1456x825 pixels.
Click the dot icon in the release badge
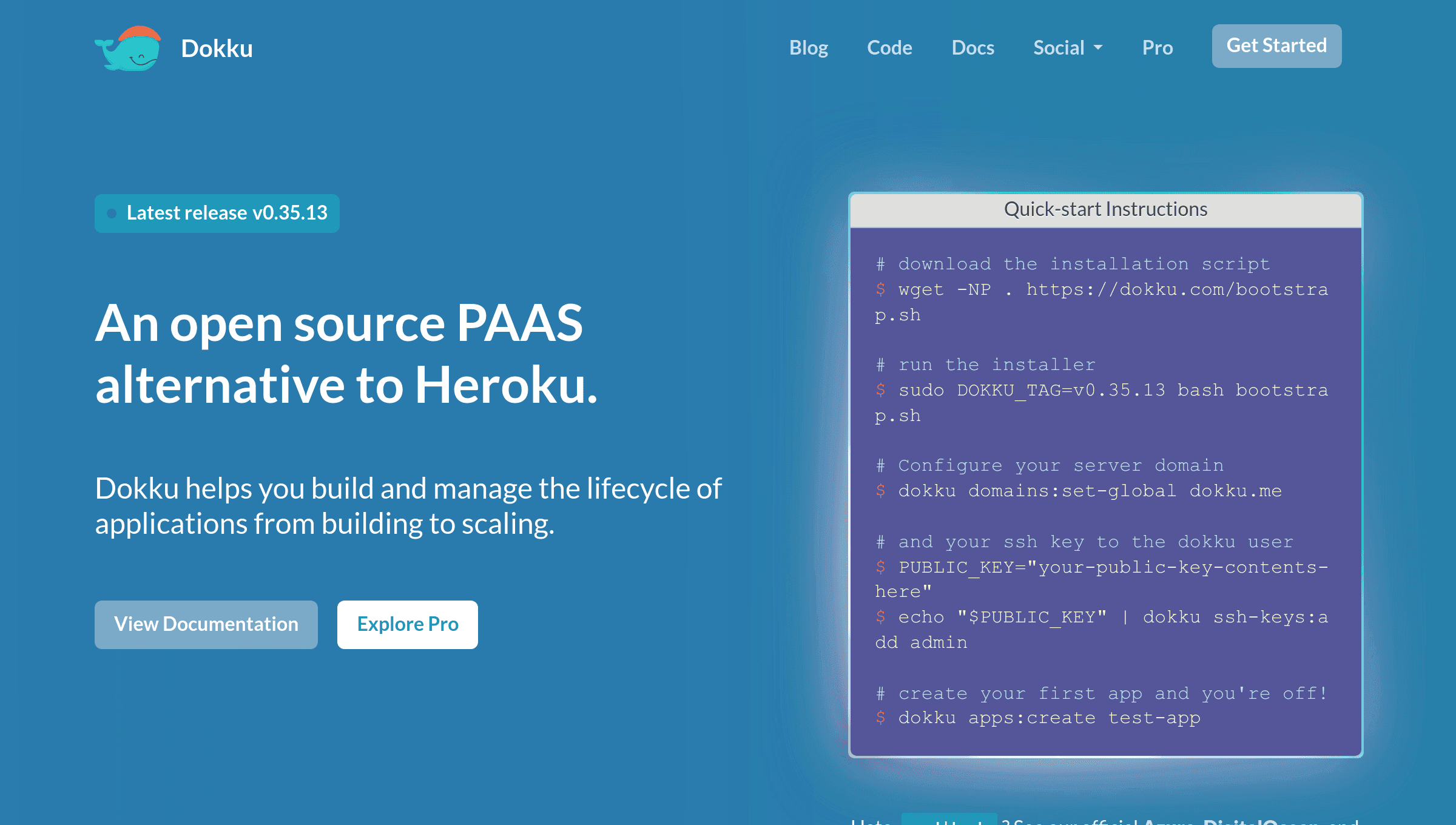(x=112, y=214)
